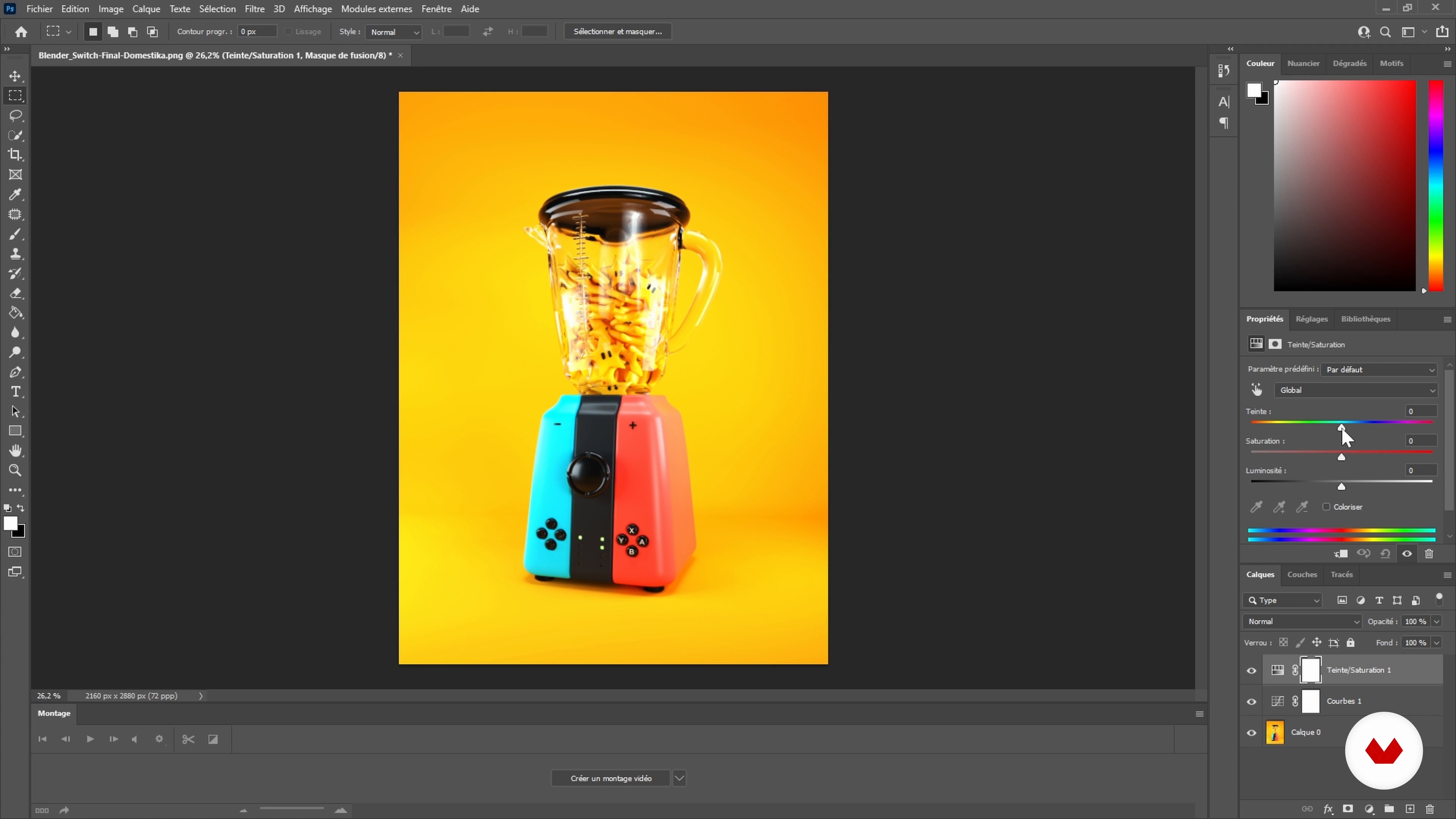Click the Home icon in options bar
The height and width of the screenshot is (819, 1456).
click(x=21, y=31)
